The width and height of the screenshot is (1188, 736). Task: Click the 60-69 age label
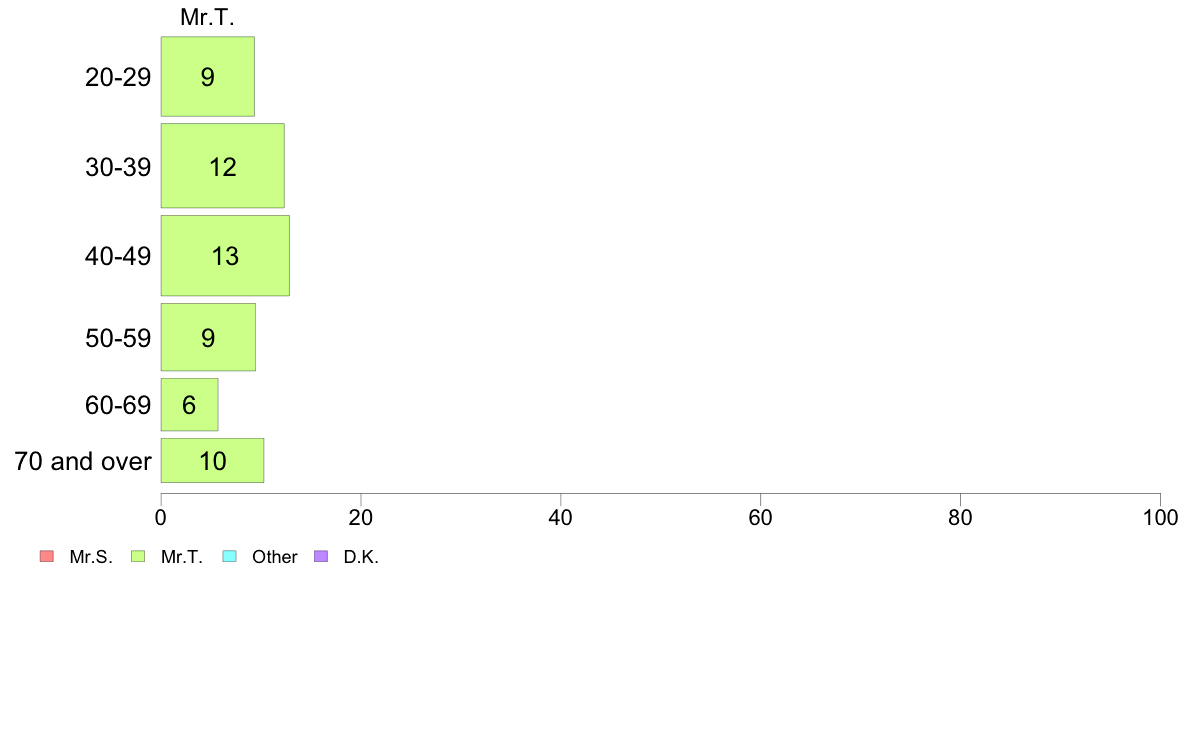click(118, 406)
